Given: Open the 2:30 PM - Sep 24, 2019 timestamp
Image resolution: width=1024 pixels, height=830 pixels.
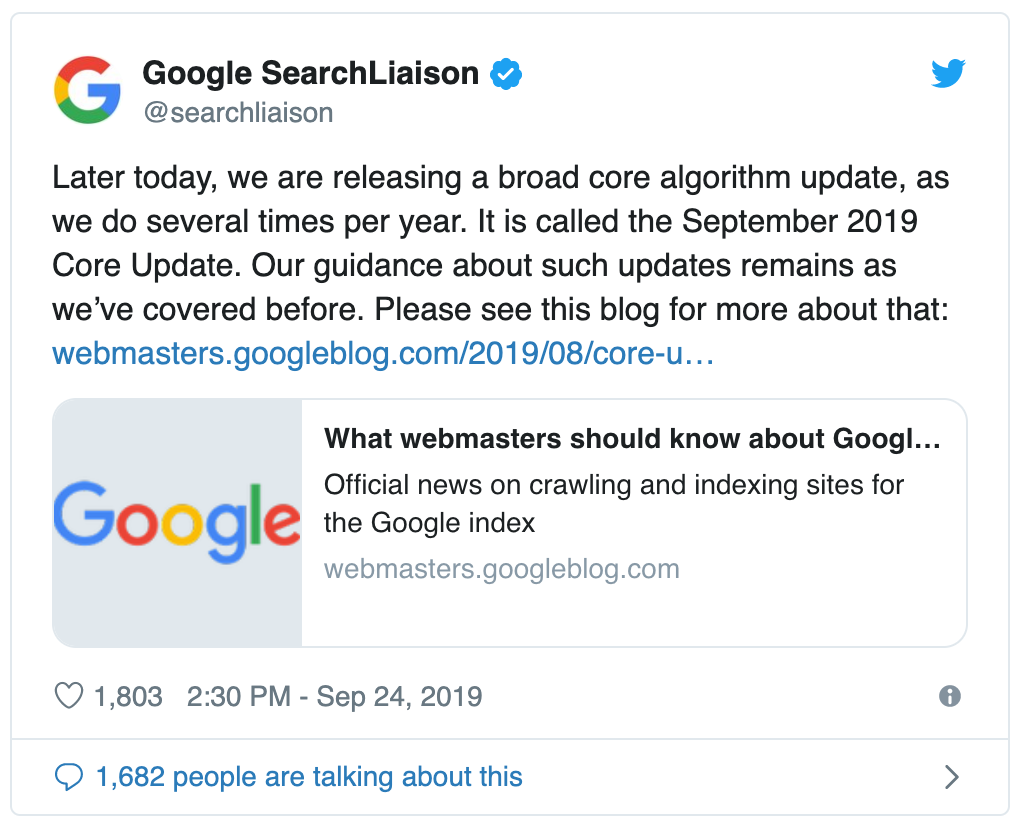Looking at the screenshot, I should (x=334, y=696).
